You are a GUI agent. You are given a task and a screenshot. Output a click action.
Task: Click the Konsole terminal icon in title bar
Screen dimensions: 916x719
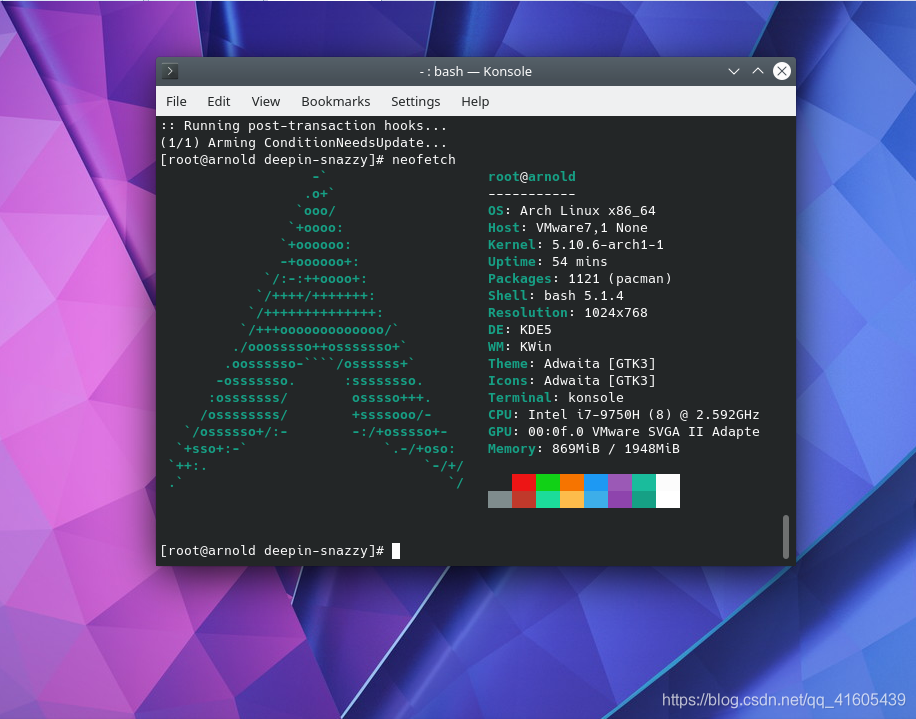(170, 71)
